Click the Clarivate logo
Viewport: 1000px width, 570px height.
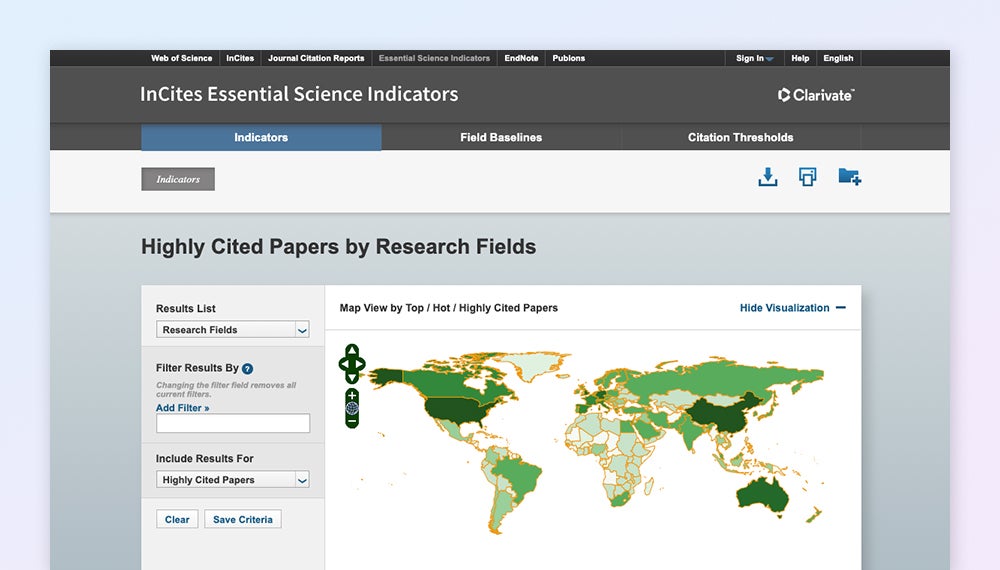[x=816, y=95]
